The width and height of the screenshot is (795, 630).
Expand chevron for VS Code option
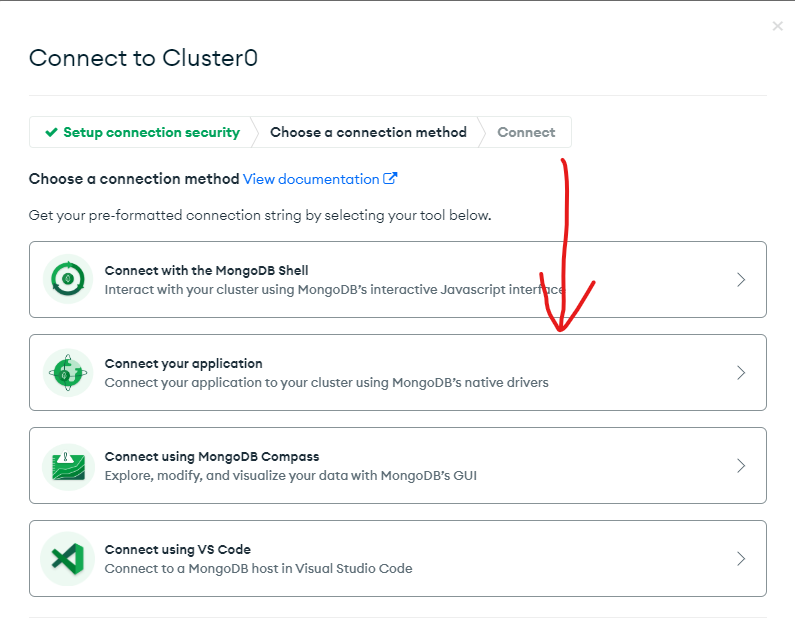click(741, 559)
